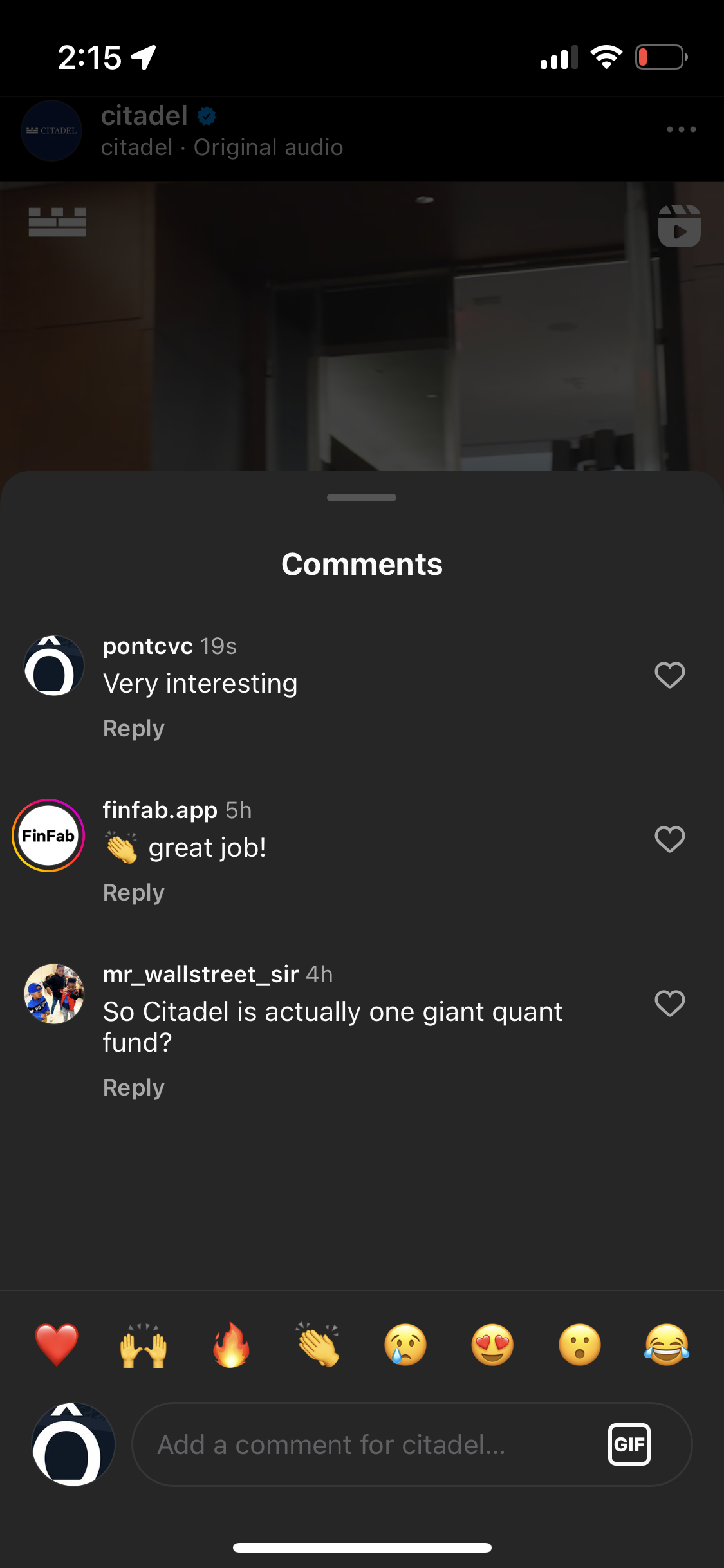This screenshot has height=1568, width=724.
Task: Tap the laughing tears emoji
Action: pyautogui.click(x=667, y=1345)
